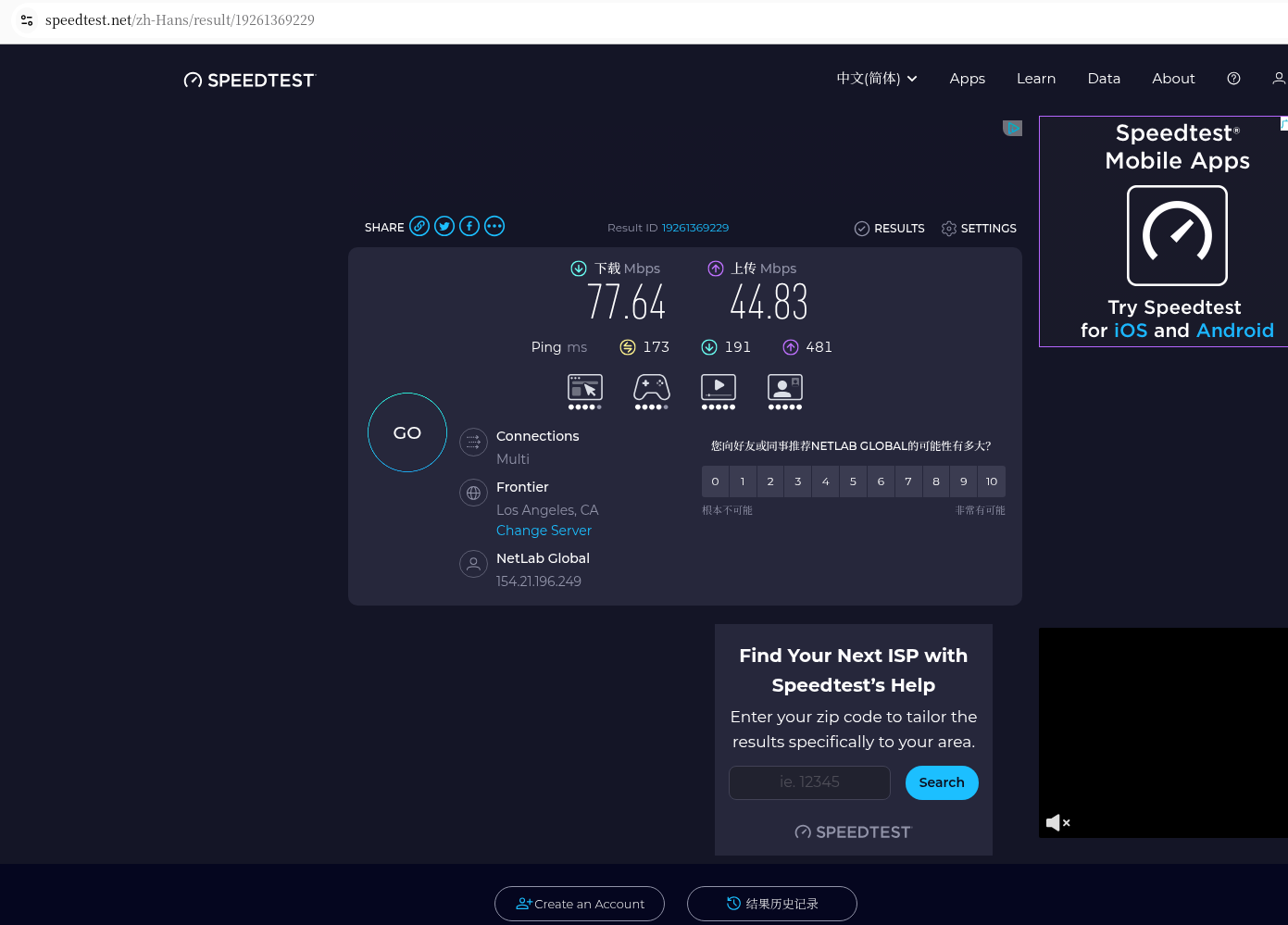The width and height of the screenshot is (1288, 925).
Task: Click the Speedtest logo in ISP finder card
Action: click(x=853, y=832)
